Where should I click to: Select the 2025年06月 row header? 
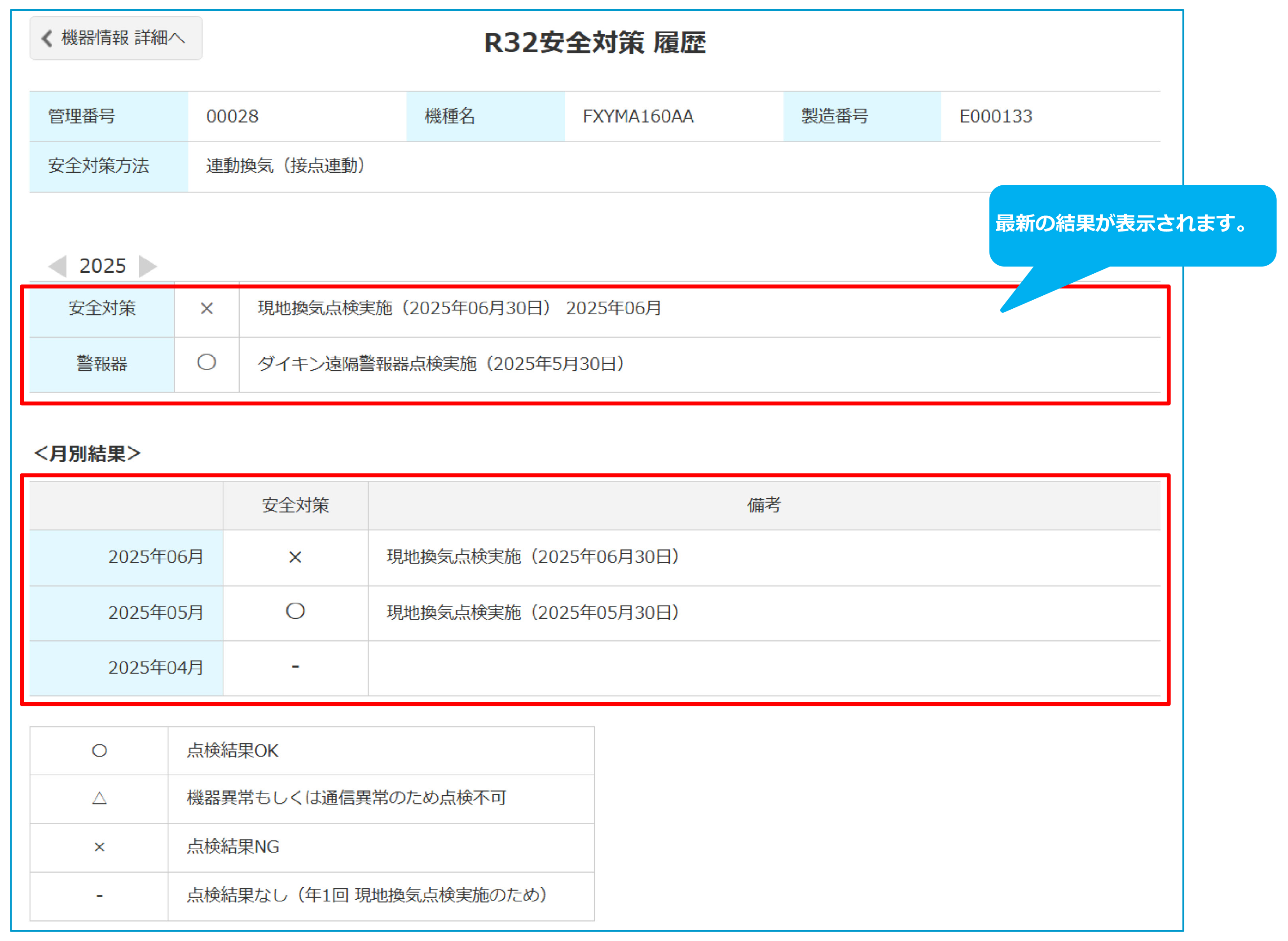[x=156, y=557]
